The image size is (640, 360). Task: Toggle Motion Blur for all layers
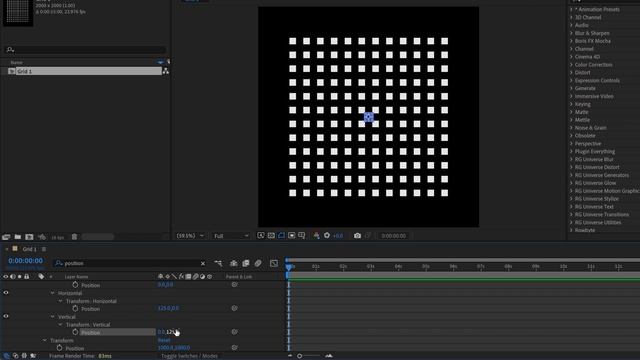point(258,264)
